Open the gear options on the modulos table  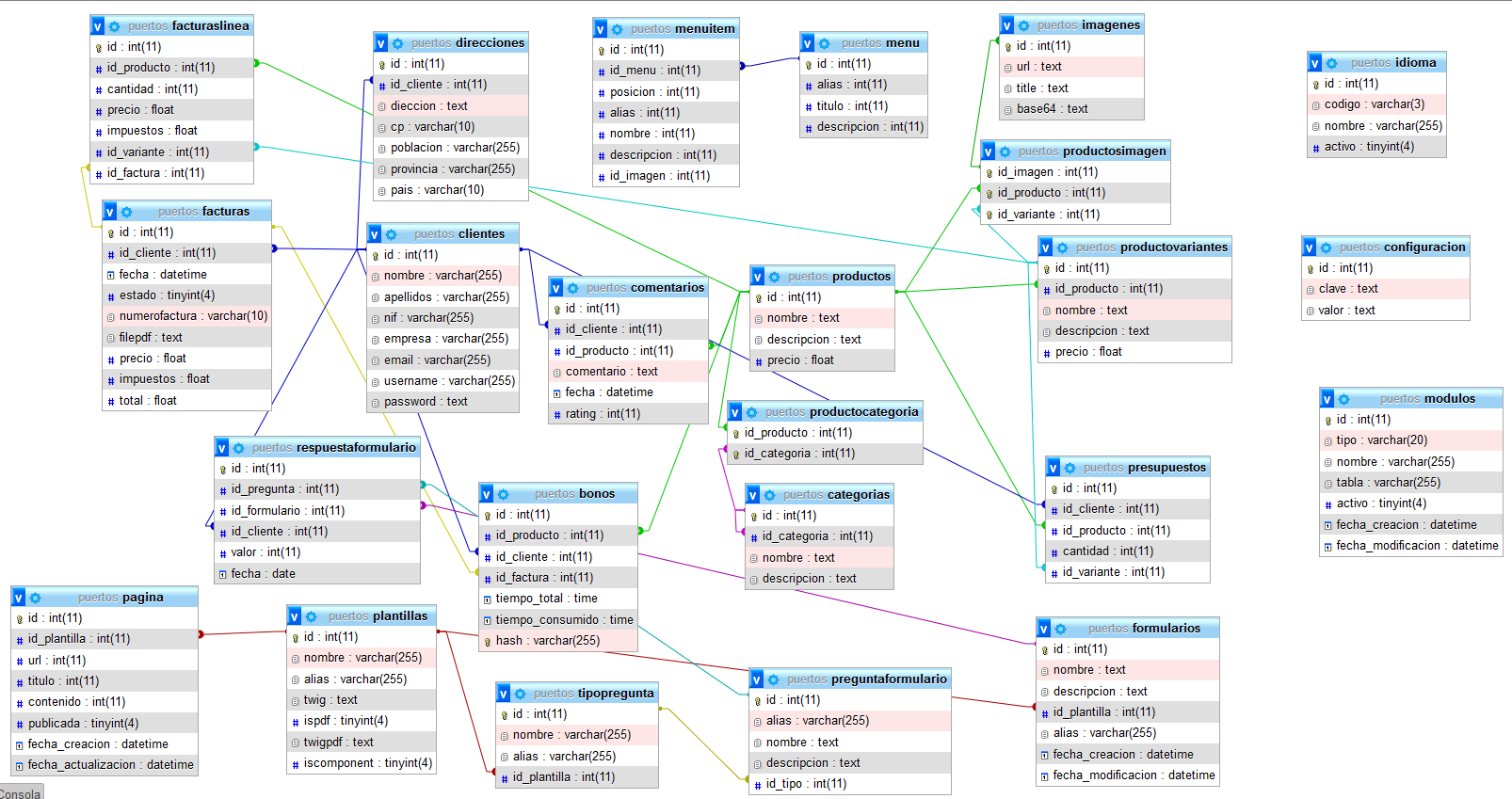[x=1343, y=399]
